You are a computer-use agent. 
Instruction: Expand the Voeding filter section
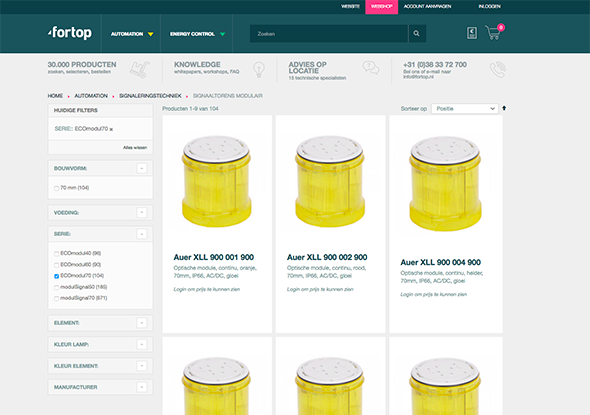pos(141,213)
